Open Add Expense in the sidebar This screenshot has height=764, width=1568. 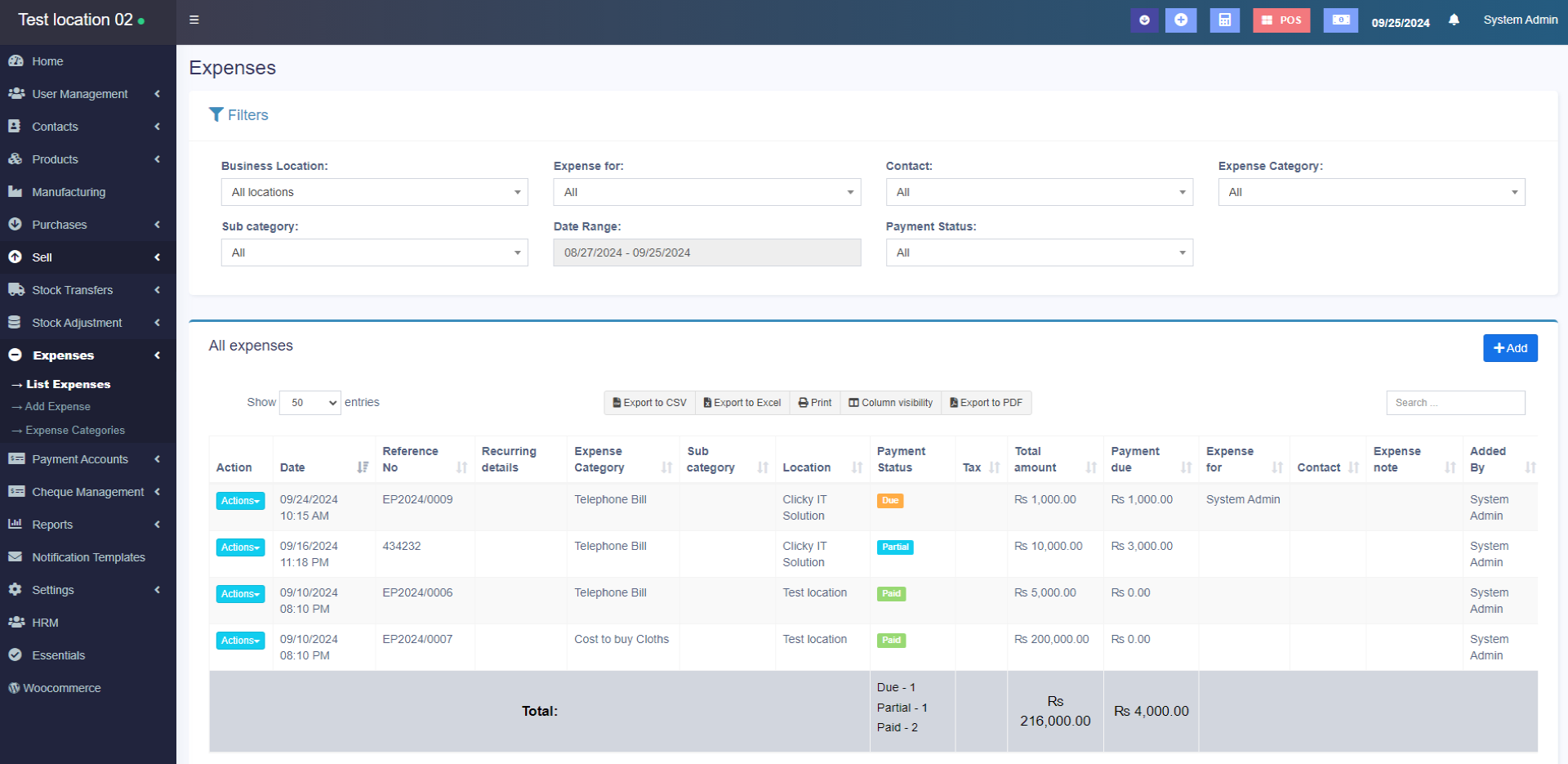(58, 407)
